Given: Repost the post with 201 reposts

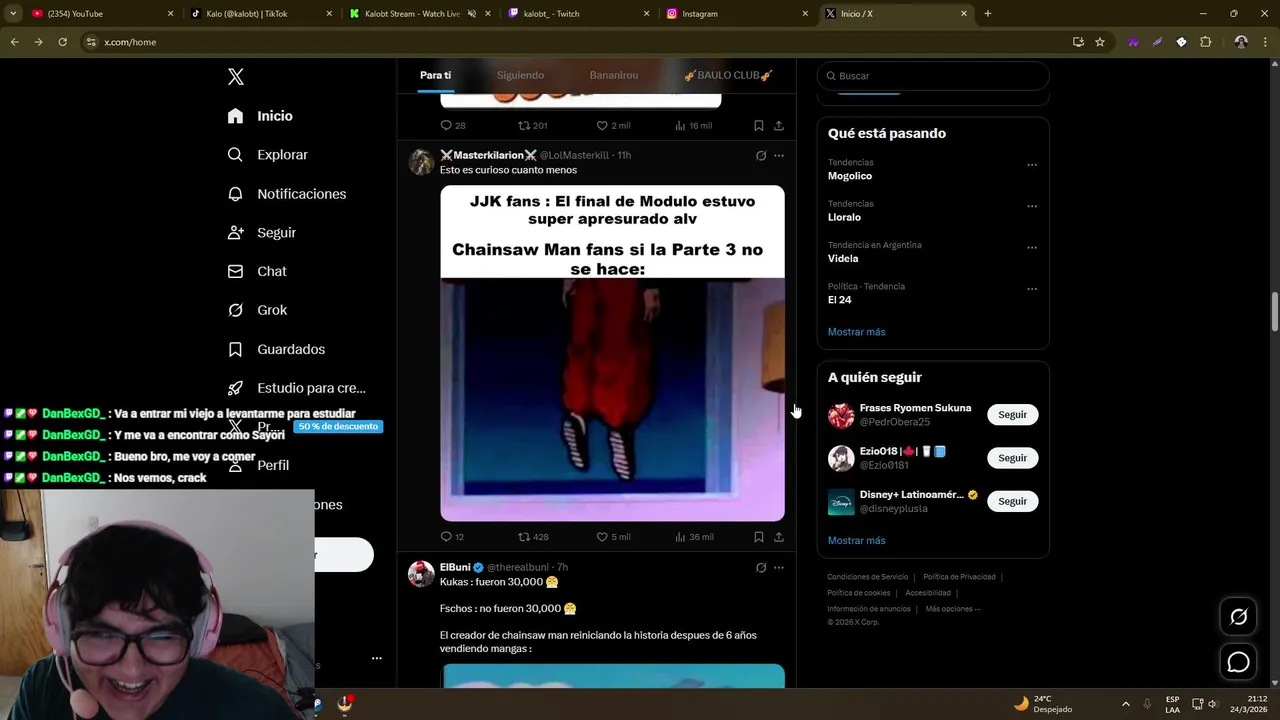Looking at the screenshot, I should (532, 125).
